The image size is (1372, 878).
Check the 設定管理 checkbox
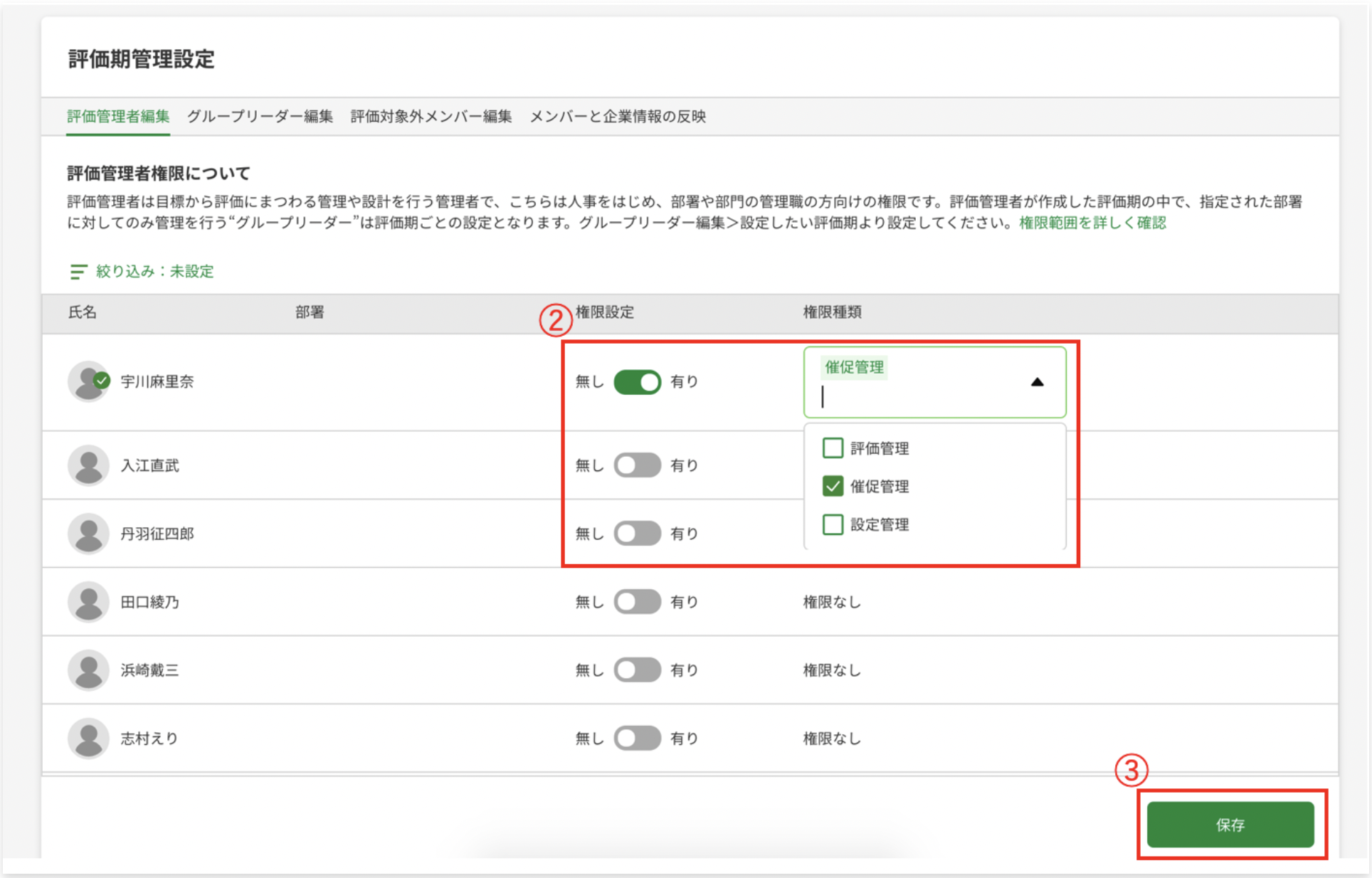tap(833, 525)
